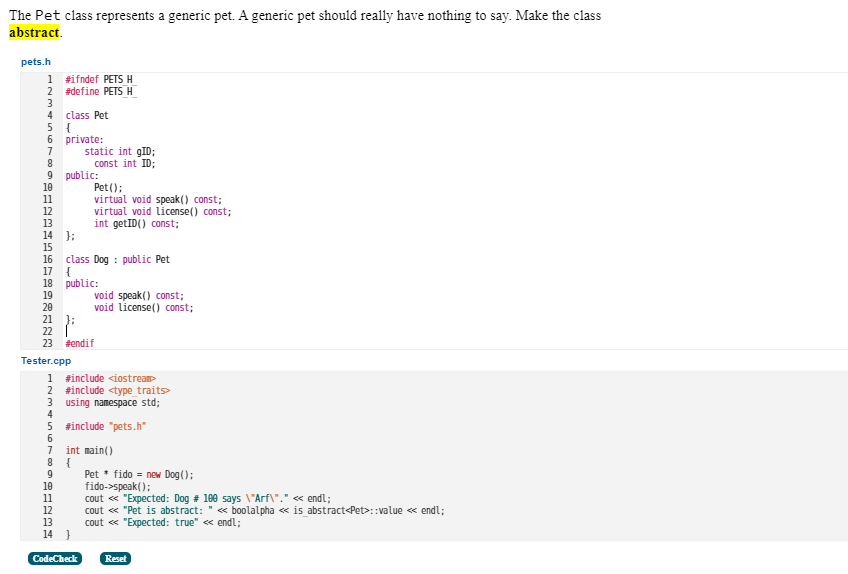Image resolution: width=848 pixels, height=574 pixels.
Task: Click 'int getID() const;' line
Action: pos(136,223)
